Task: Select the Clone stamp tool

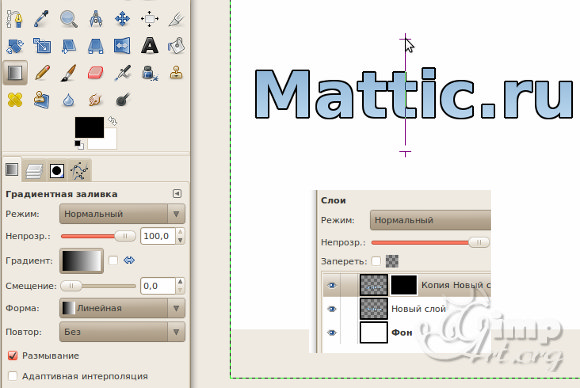Action: click(176, 73)
